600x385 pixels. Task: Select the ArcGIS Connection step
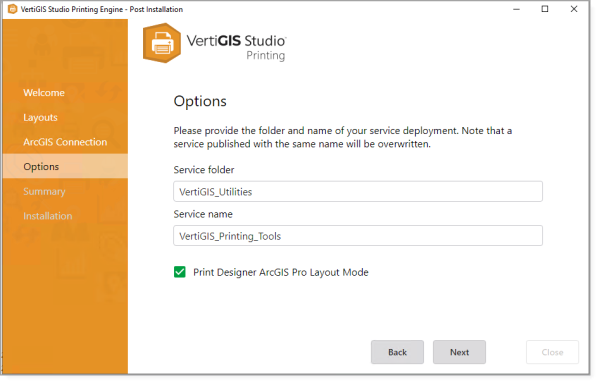65,142
